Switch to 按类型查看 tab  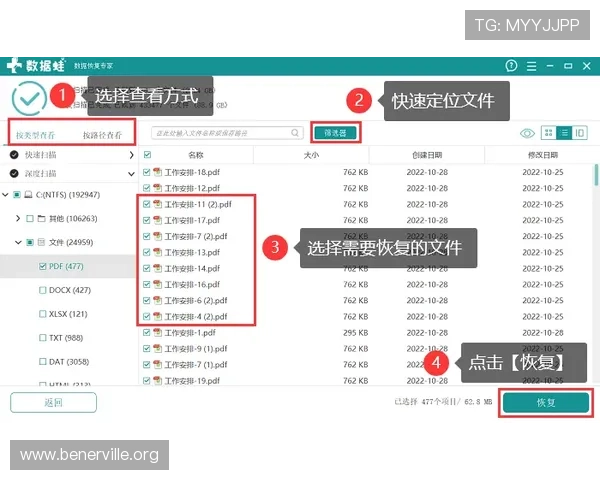[x=35, y=135]
